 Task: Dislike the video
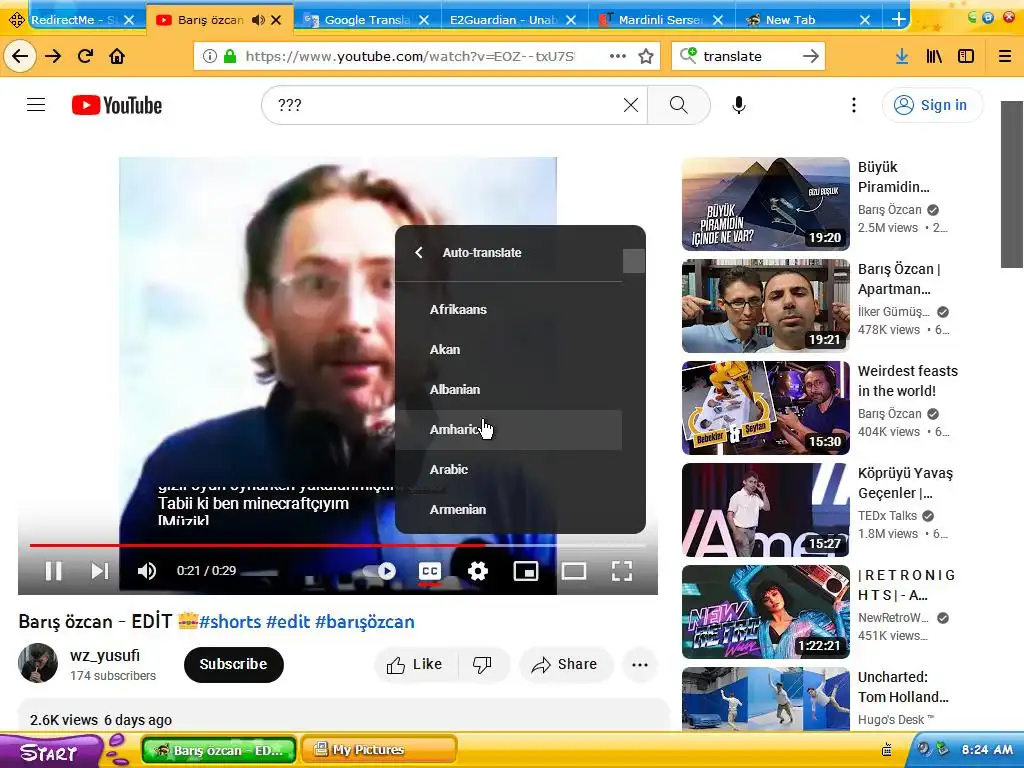coord(483,665)
